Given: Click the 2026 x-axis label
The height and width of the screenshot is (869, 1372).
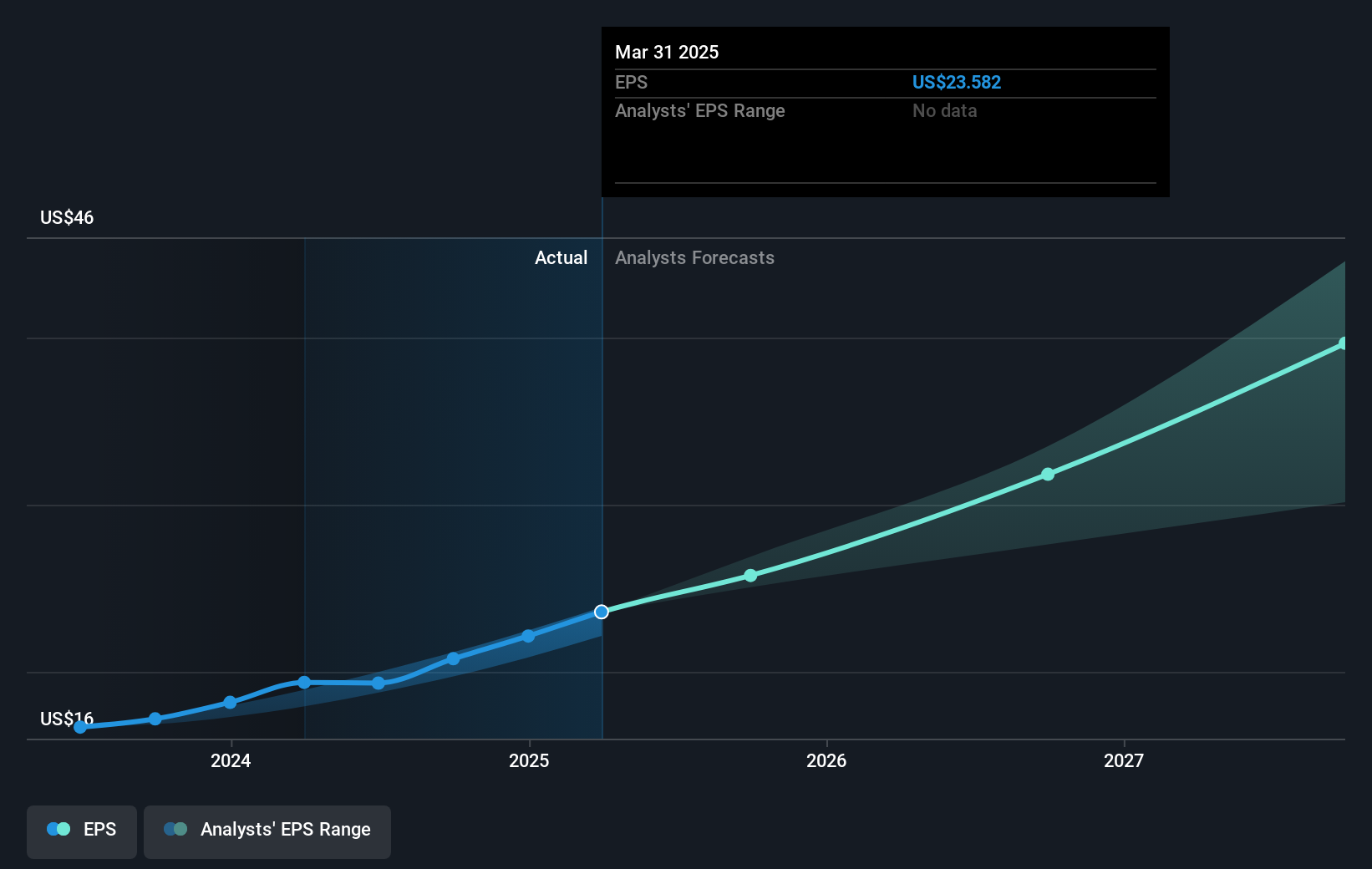Looking at the screenshot, I should (826, 760).
